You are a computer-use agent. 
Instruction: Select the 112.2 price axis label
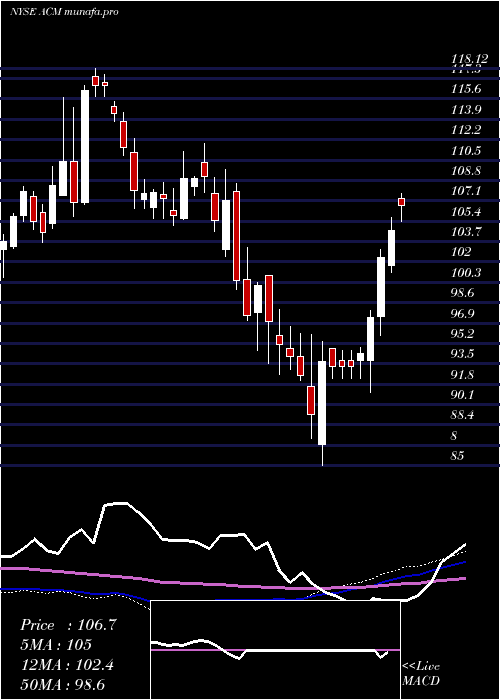(466, 130)
